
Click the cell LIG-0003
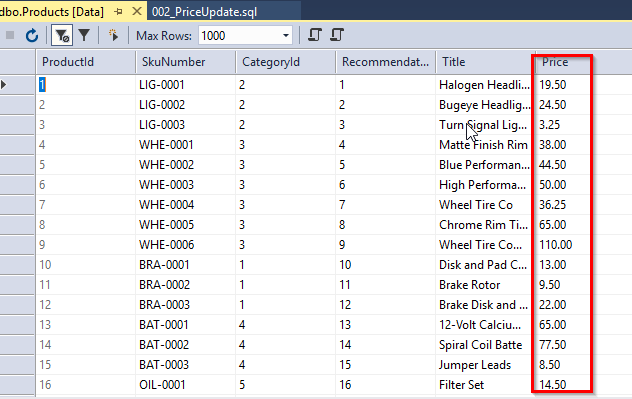pyautogui.click(x=185, y=125)
